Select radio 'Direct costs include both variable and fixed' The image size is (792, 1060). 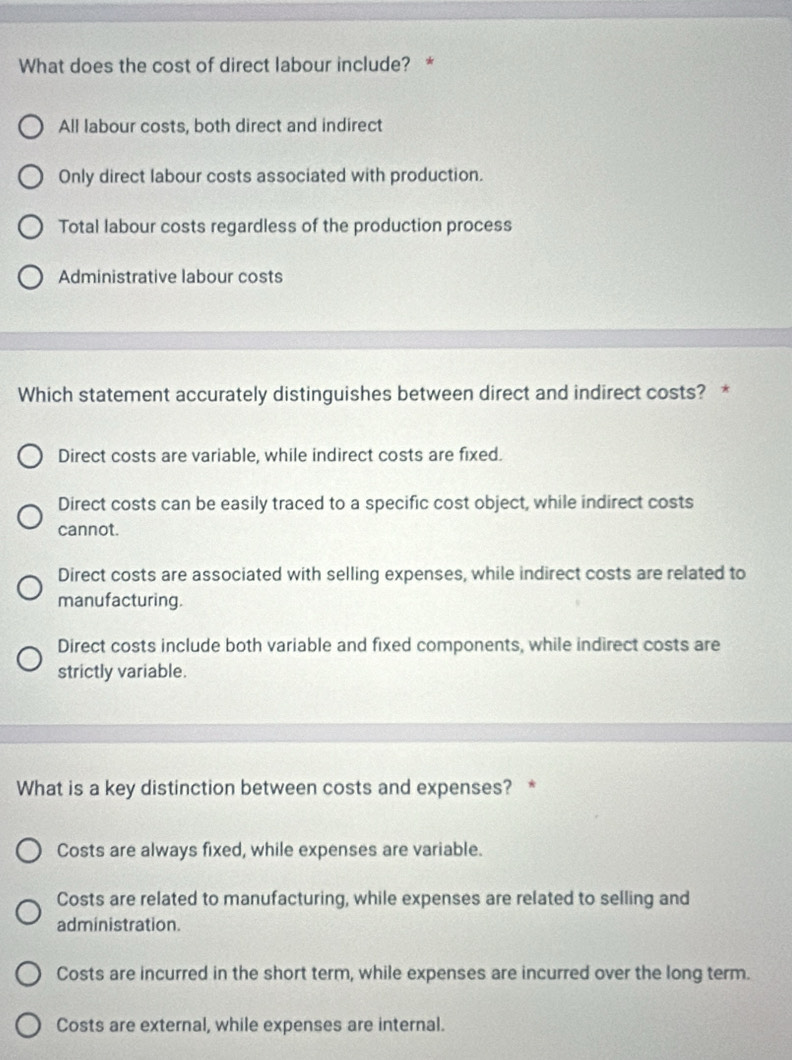click(x=31, y=659)
